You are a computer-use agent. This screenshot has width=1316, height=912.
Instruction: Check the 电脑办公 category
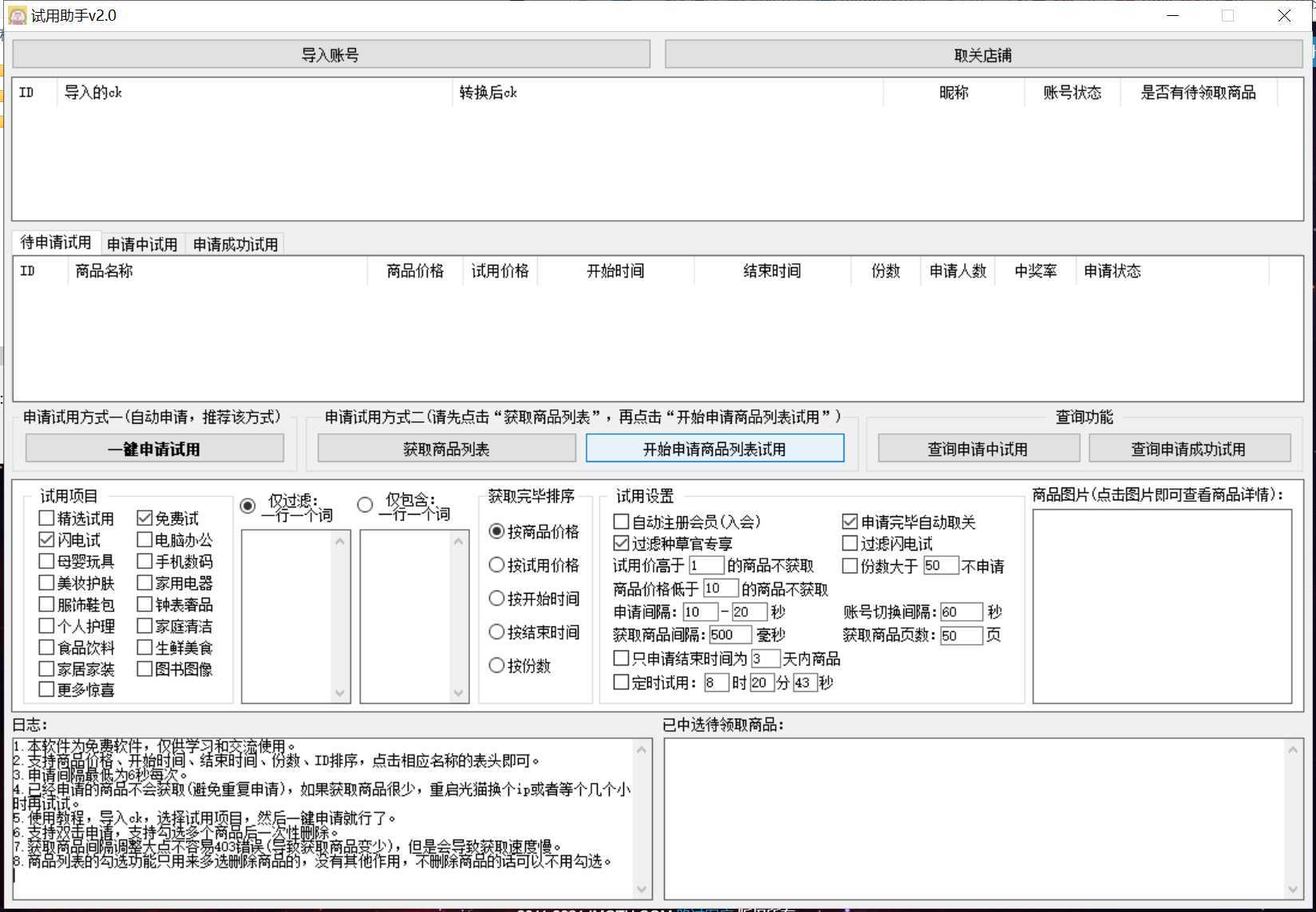144,539
